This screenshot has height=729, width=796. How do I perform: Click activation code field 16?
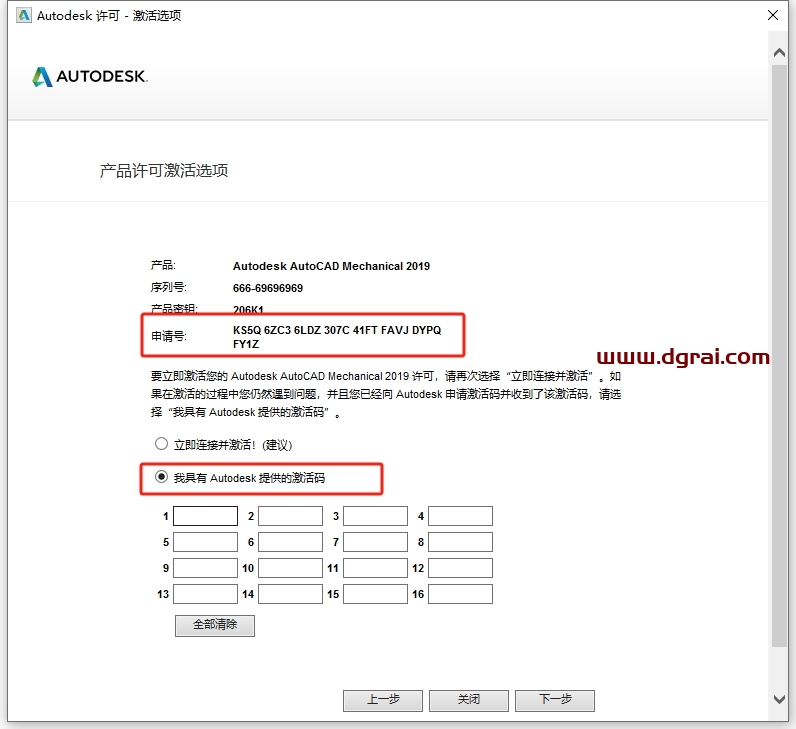coord(460,594)
